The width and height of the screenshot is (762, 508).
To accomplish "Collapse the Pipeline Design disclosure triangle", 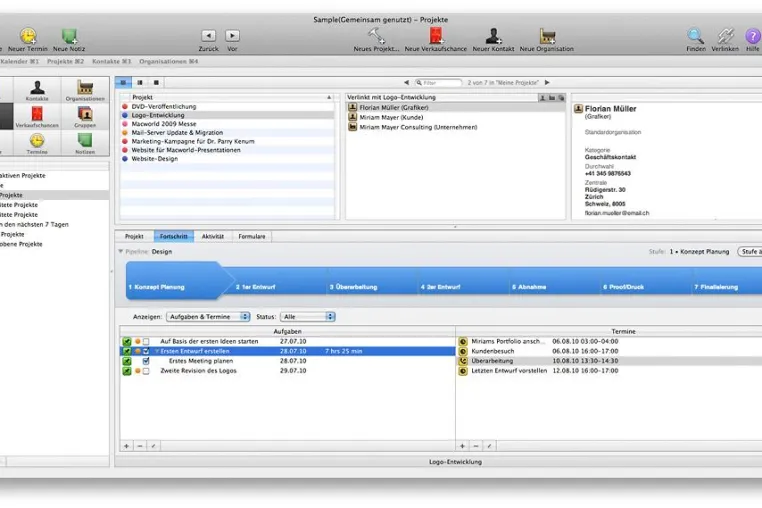I will (121, 251).
